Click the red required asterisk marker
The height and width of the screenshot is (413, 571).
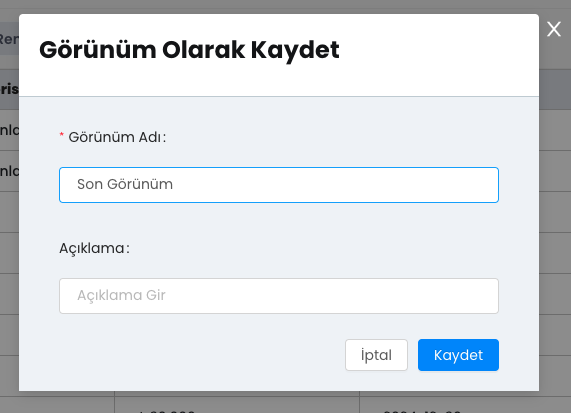[62, 135]
